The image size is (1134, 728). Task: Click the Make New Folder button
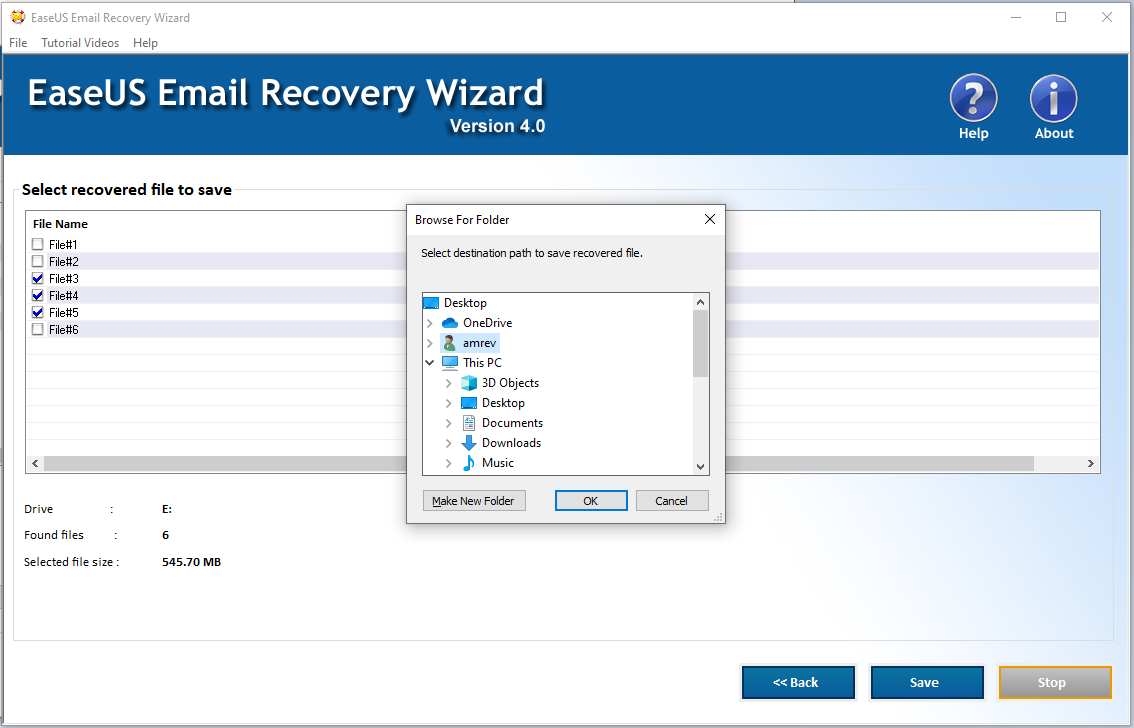click(473, 501)
